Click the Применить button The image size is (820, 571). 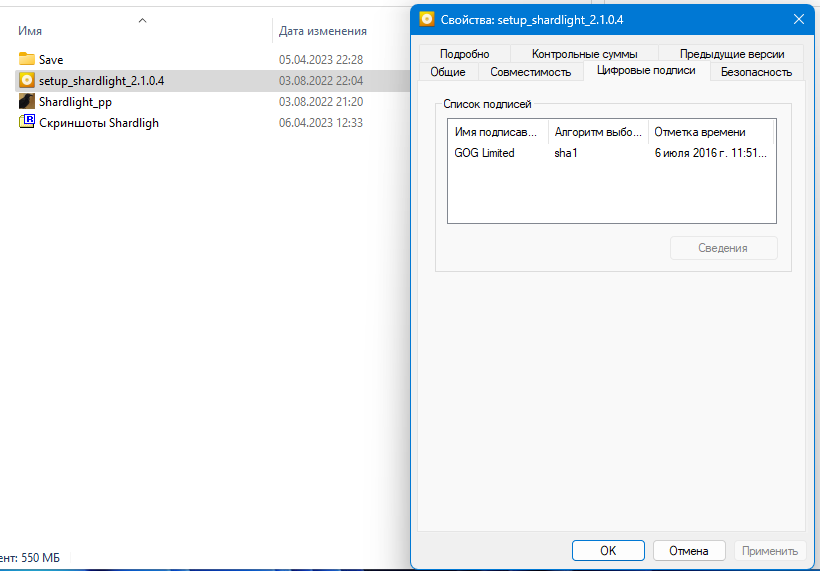click(x=770, y=550)
